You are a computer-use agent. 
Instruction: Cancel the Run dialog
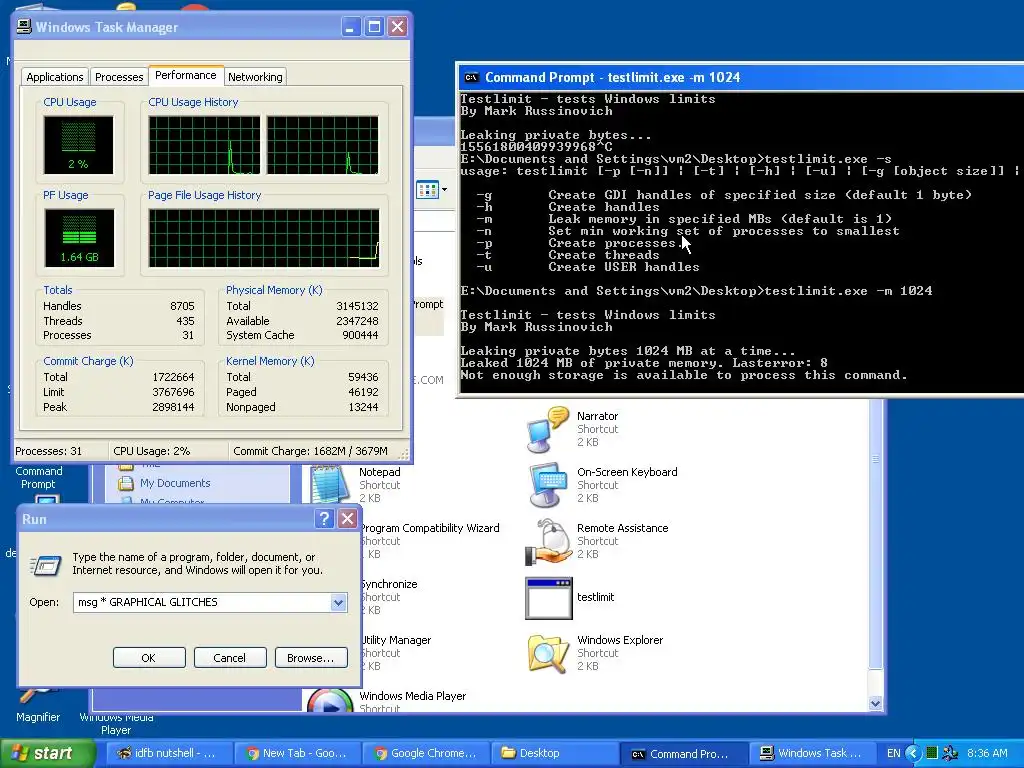230,658
